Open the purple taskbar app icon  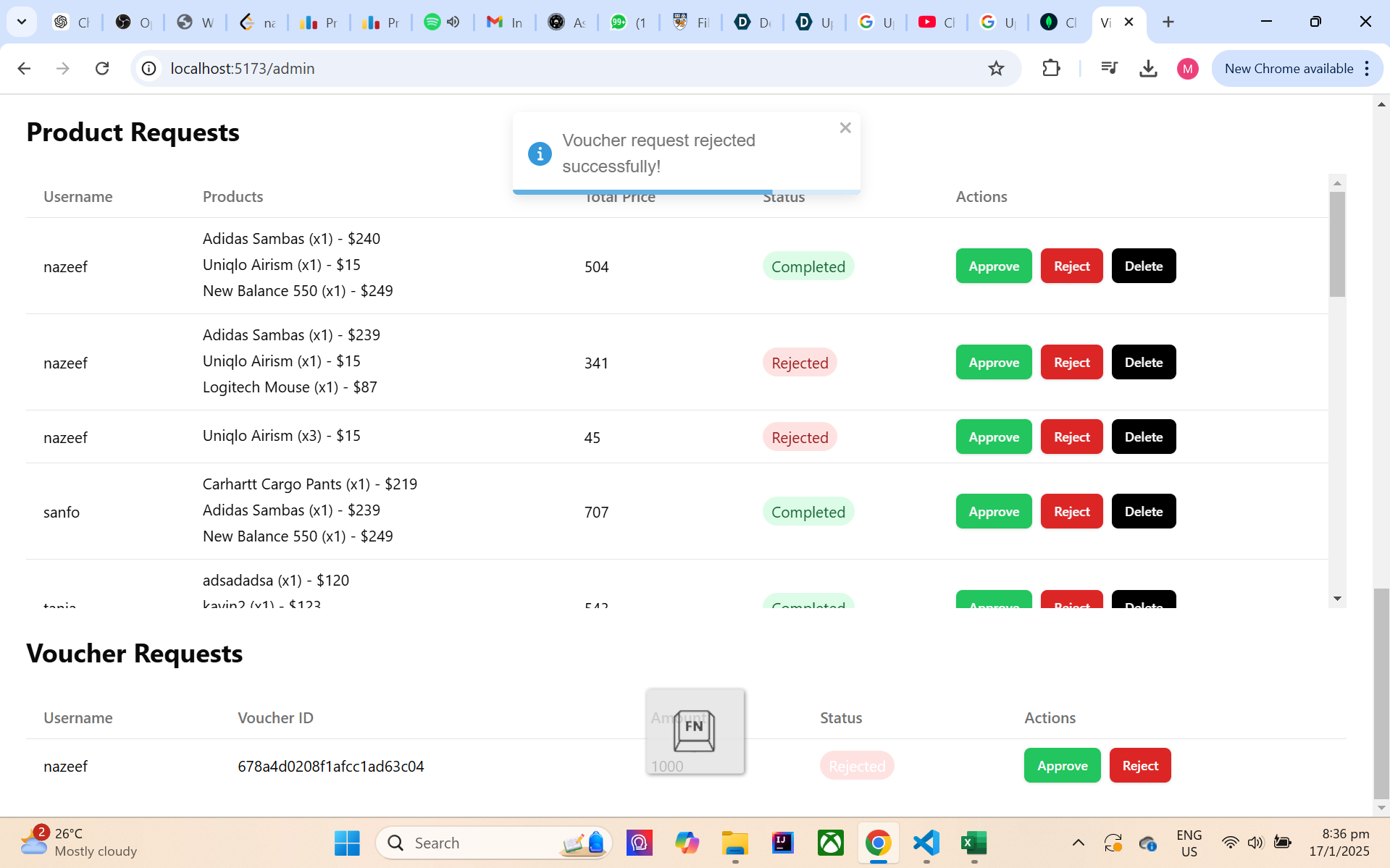click(639, 843)
